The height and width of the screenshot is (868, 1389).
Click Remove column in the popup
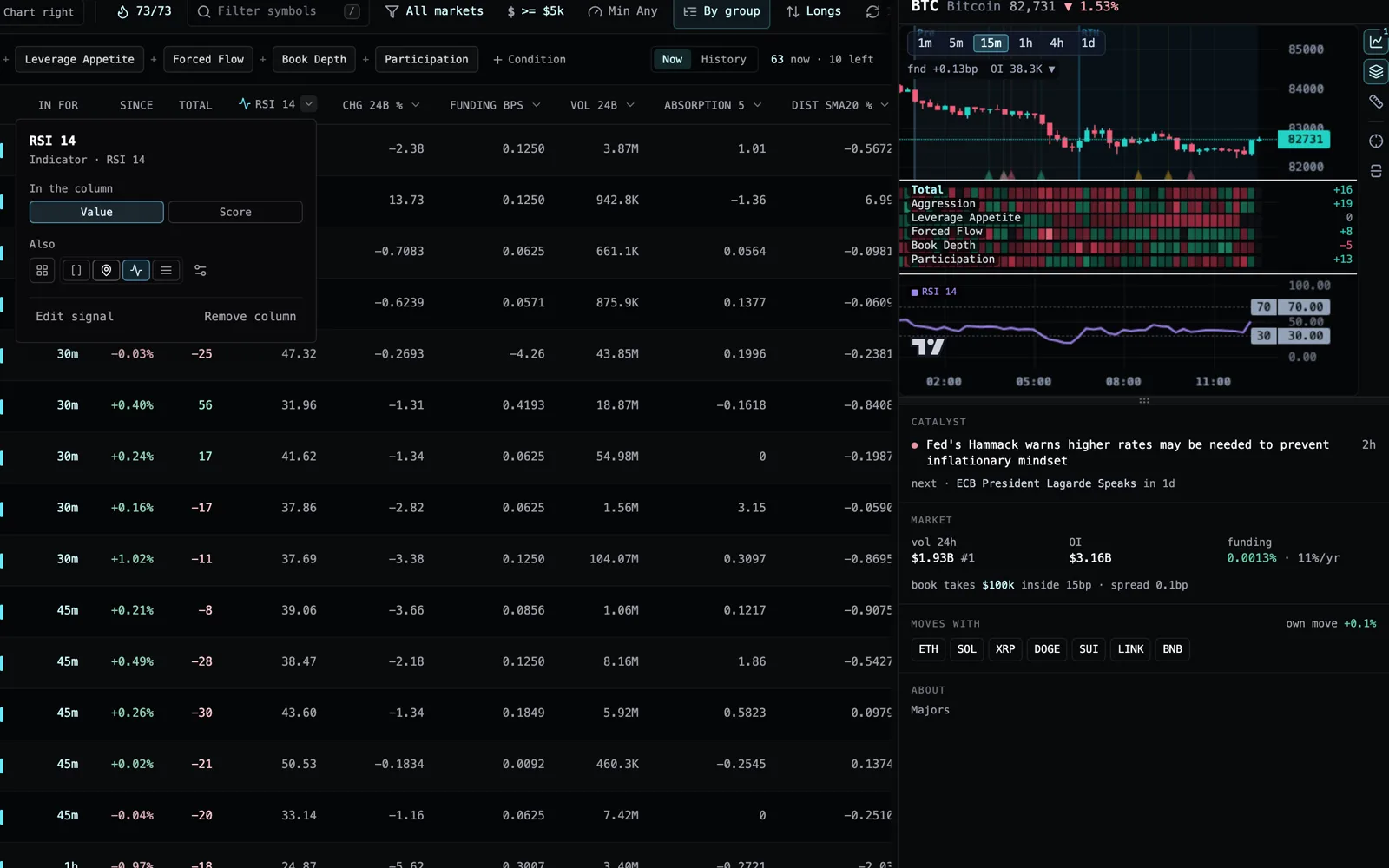tap(250, 316)
